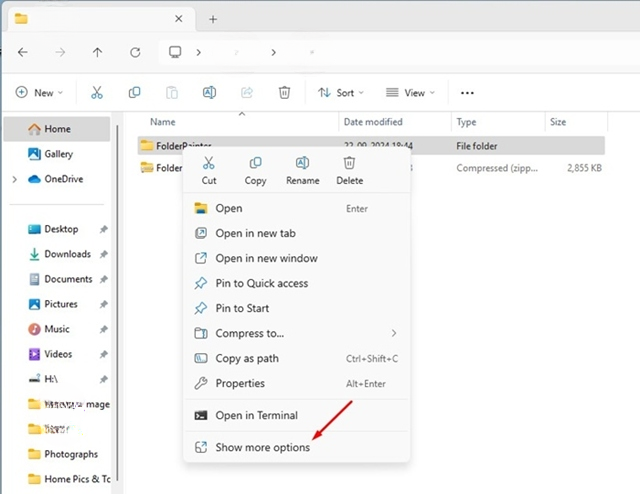Open the See more ellipsis menu
Screen dimensions: 640x494
(467, 93)
